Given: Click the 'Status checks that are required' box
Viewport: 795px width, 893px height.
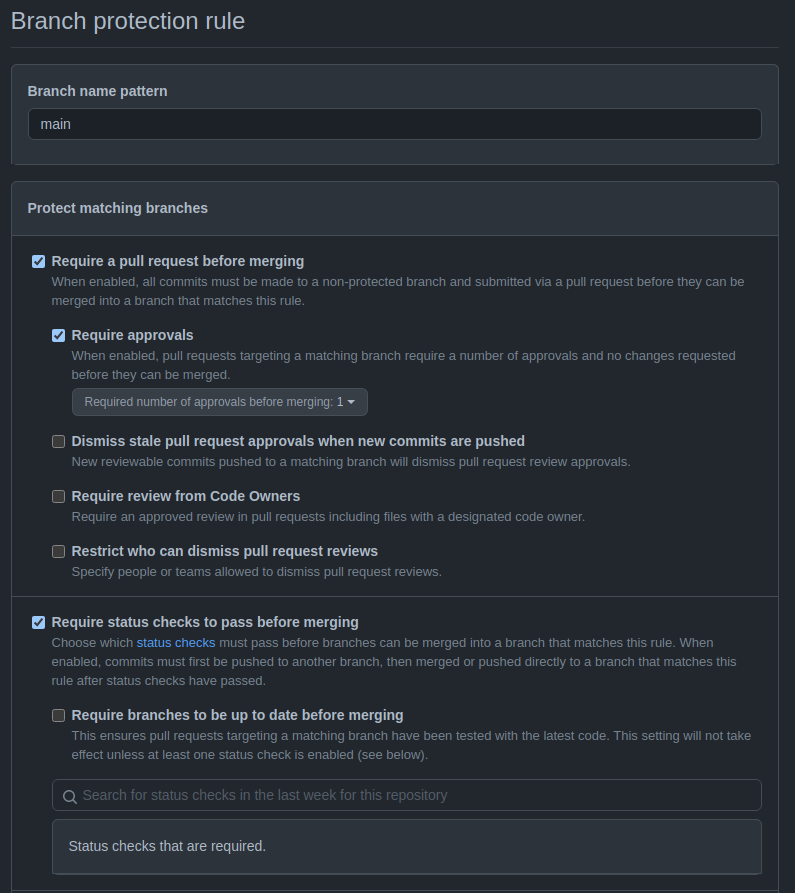Looking at the screenshot, I should click(x=406, y=846).
